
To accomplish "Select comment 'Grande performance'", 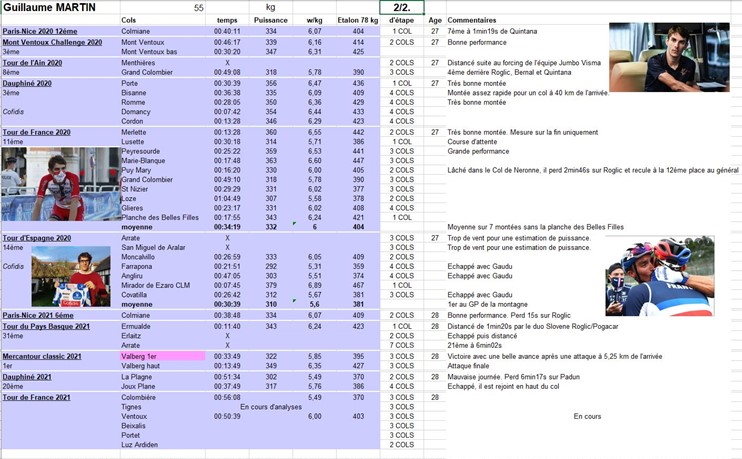I will coord(478,151).
